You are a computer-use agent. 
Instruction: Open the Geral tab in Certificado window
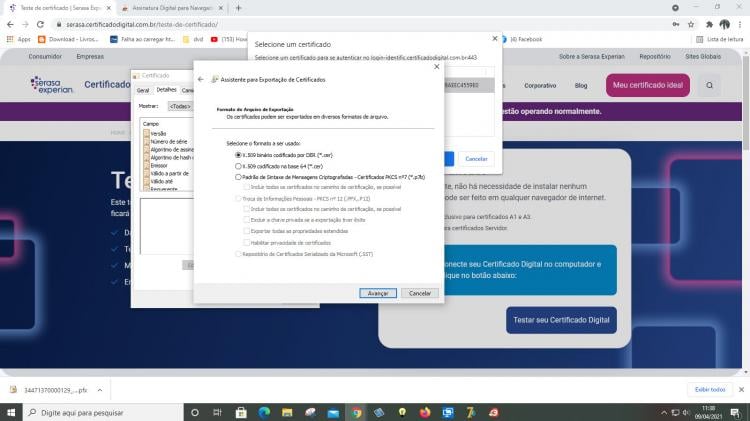(143, 90)
